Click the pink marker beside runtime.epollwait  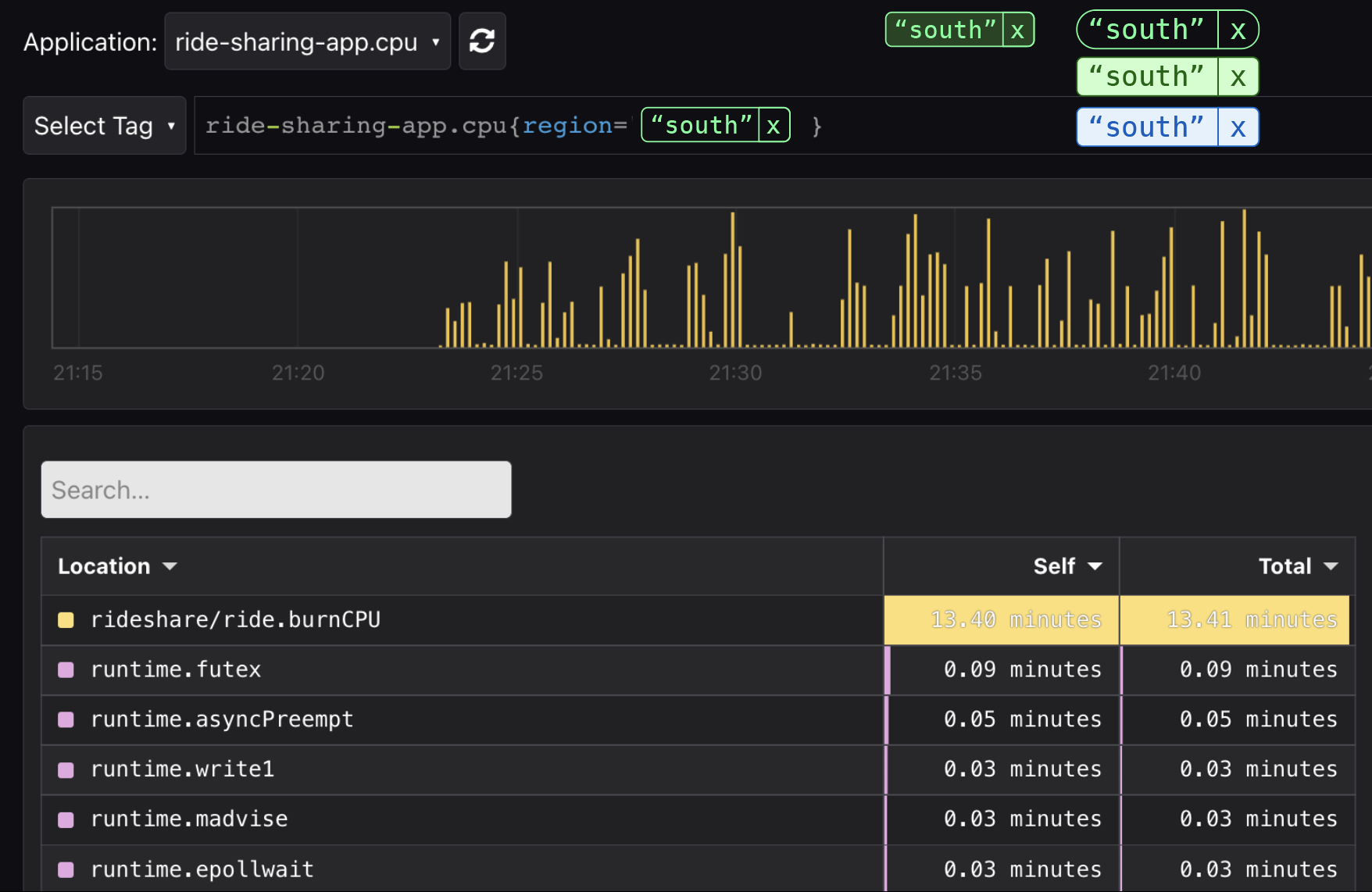[x=66, y=869]
